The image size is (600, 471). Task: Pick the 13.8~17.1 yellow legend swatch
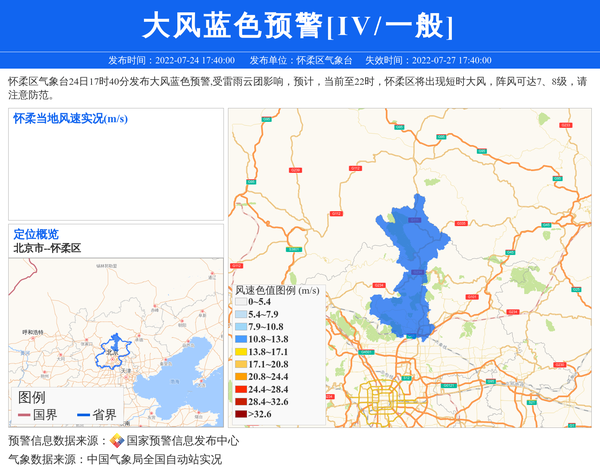click(x=241, y=352)
